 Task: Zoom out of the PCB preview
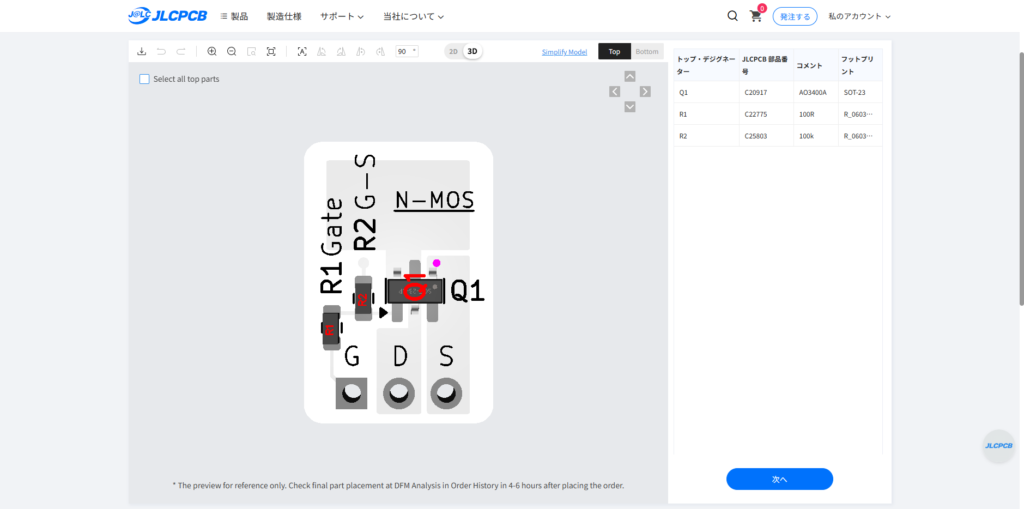tap(231, 51)
